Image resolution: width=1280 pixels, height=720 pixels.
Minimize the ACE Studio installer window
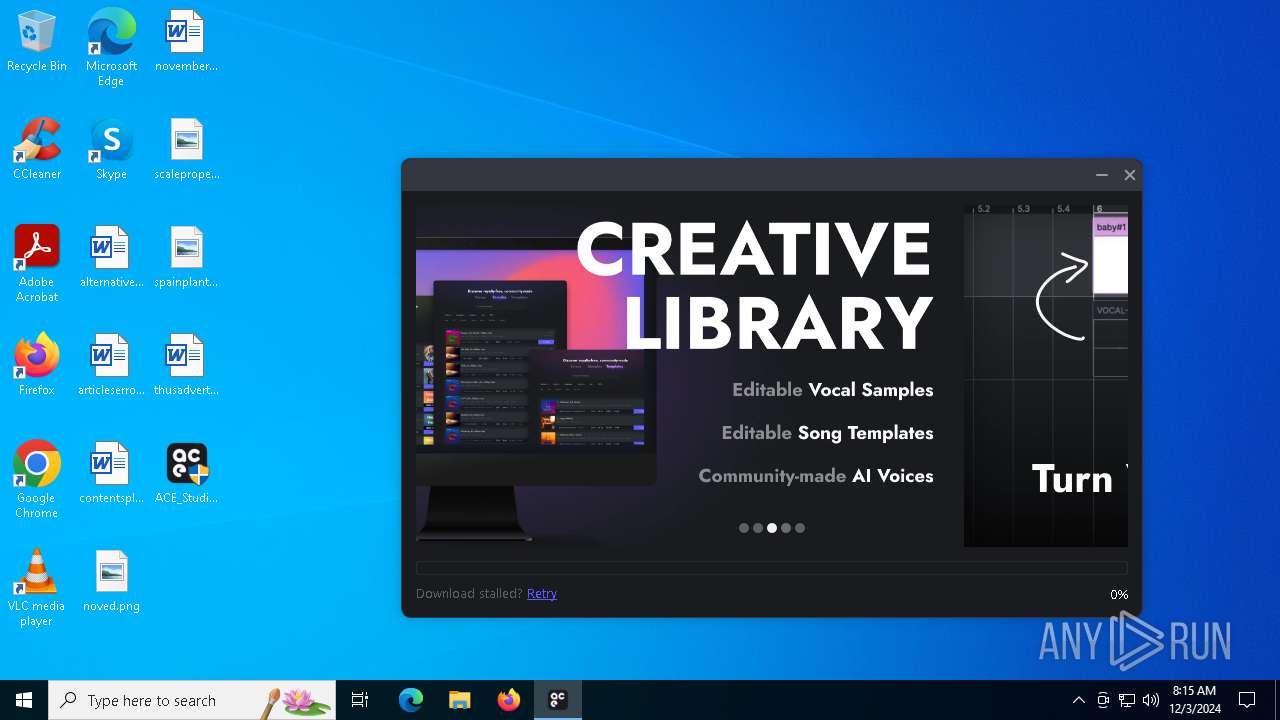tap(1102, 175)
